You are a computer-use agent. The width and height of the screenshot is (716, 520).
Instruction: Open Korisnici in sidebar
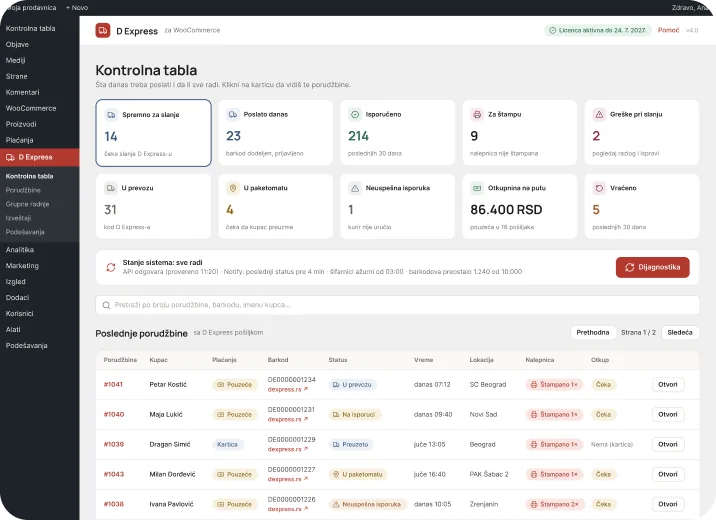(x=19, y=314)
